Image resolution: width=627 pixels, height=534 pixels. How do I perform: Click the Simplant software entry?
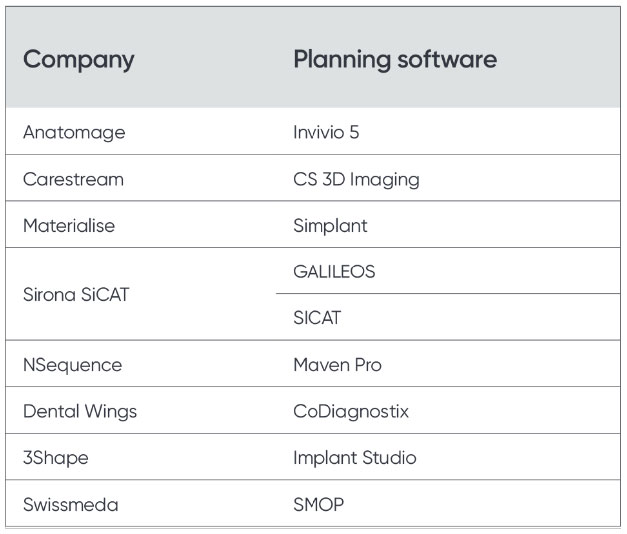click(x=330, y=225)
